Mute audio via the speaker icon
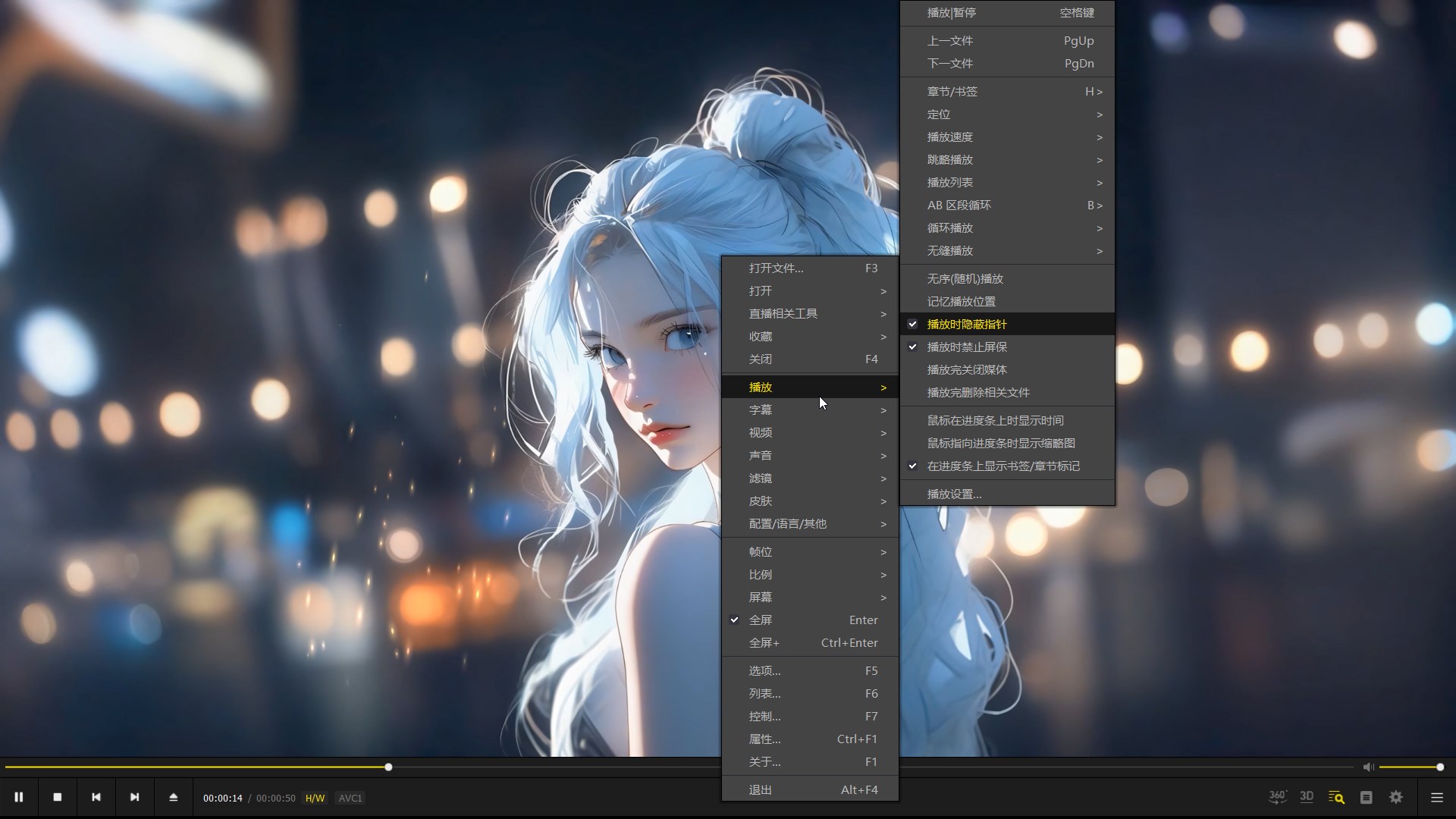This screenshot has height=819, width=1456. (x=1369, y=767)
